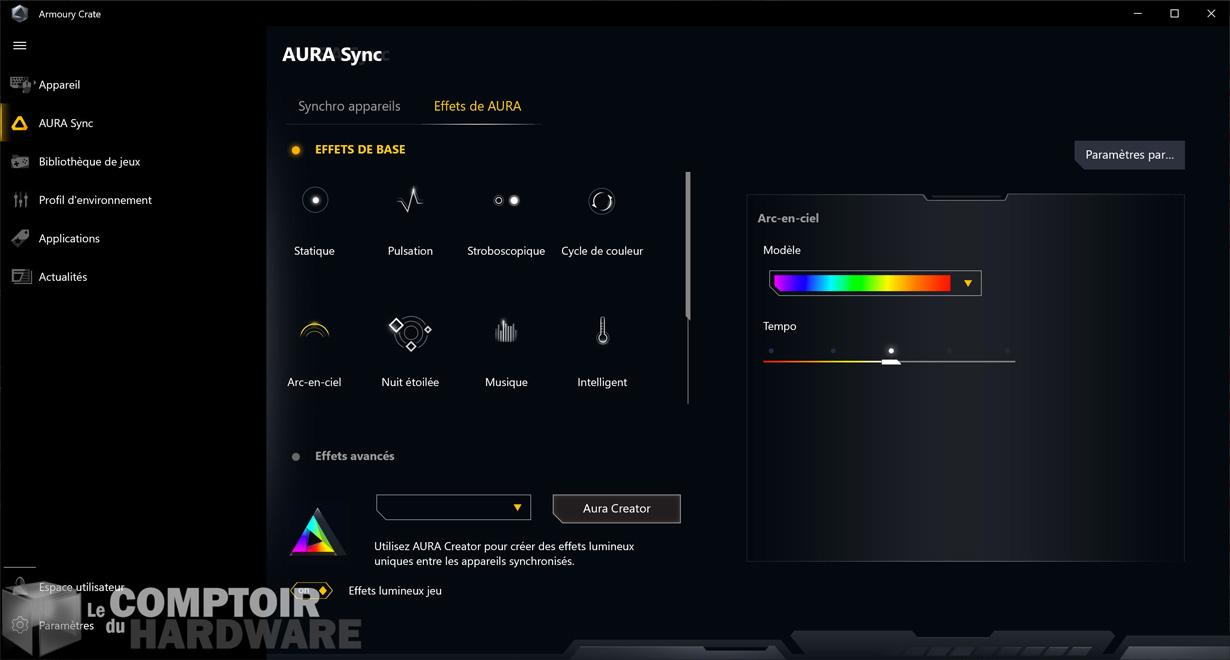Select the Effets de base radio button
Image resolution: width=1230 pixels, height=660 pixels.
[296, 149]
